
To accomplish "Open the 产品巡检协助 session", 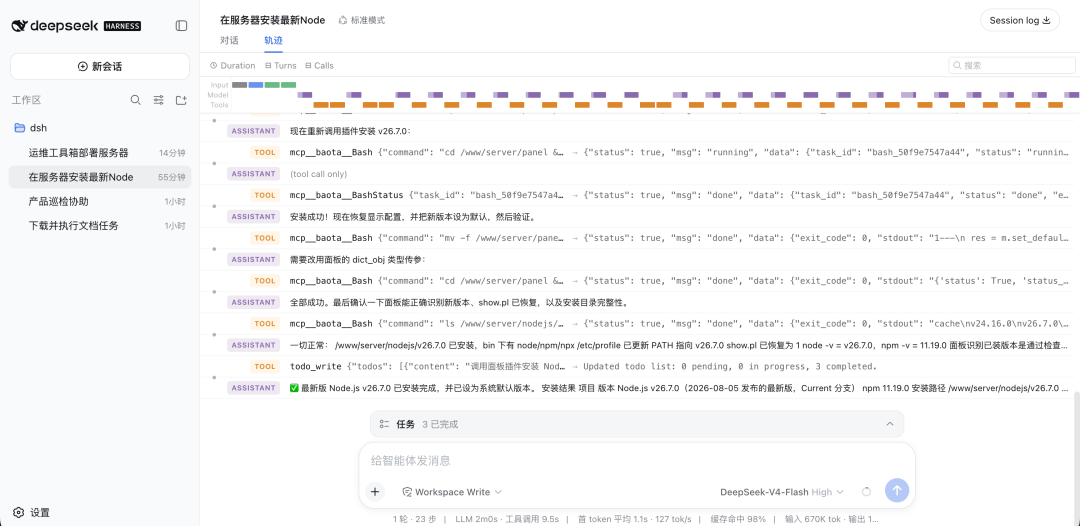I will (x=100, y=201).
